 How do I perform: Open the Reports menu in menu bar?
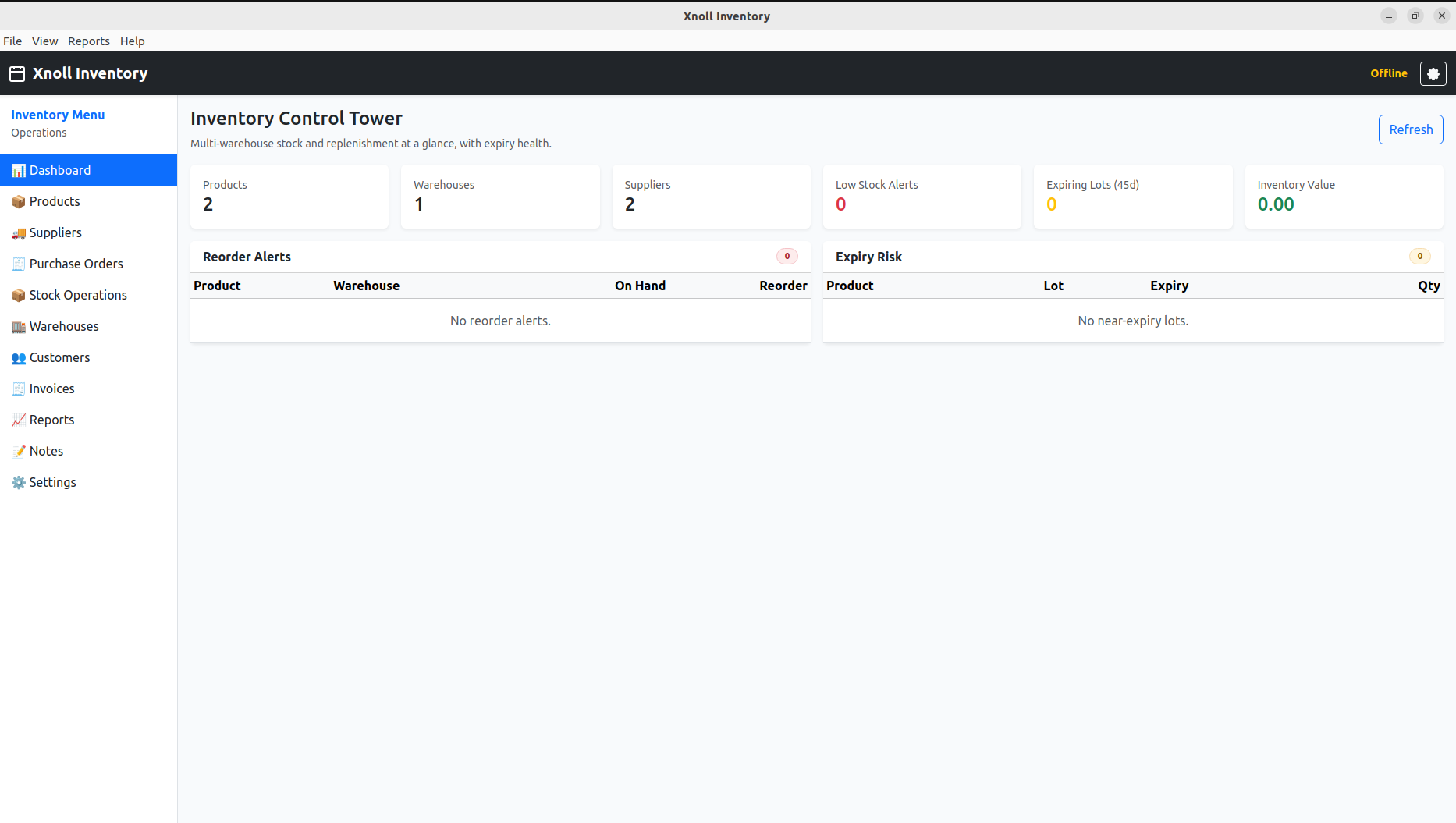pyautogui.click(x=88, y=41)
